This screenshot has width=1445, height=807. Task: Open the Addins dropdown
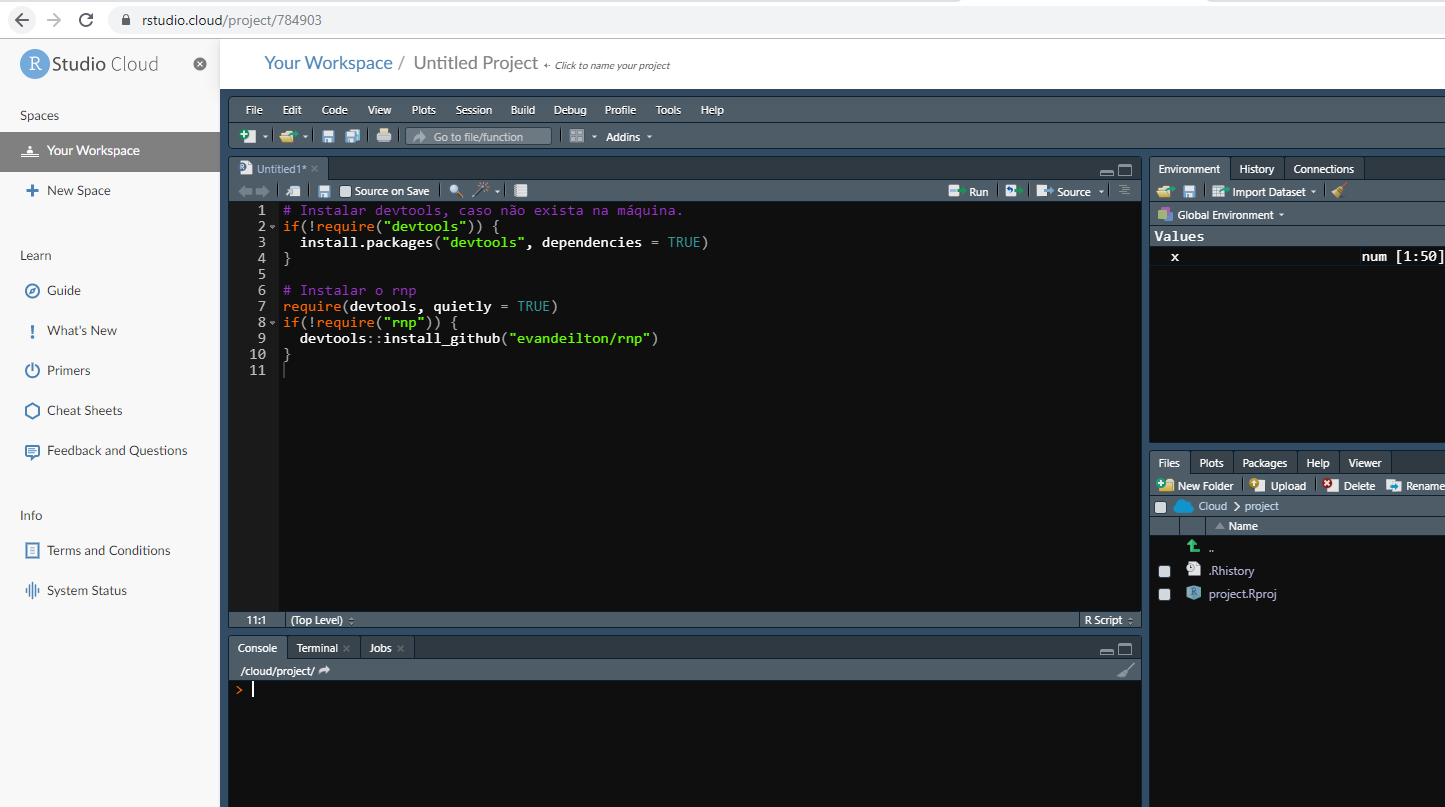coord(628,137)
